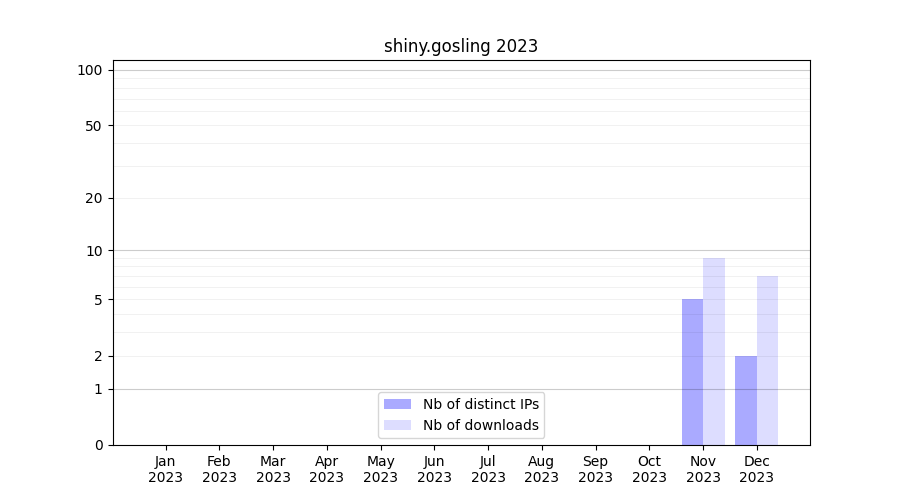Select the 'Nb of downloads' legend label

click(480, 425)
